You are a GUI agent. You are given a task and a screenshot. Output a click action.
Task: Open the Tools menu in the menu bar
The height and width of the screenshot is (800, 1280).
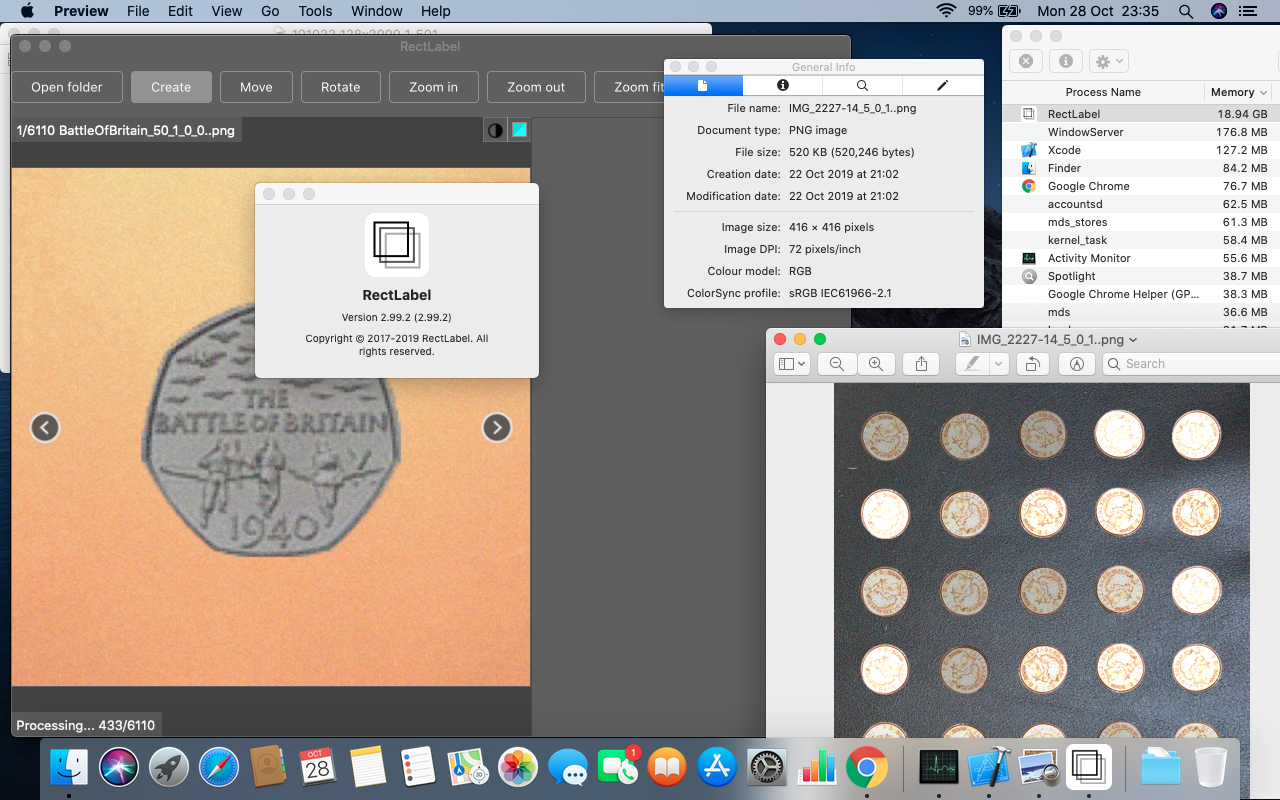click(315, 11)
